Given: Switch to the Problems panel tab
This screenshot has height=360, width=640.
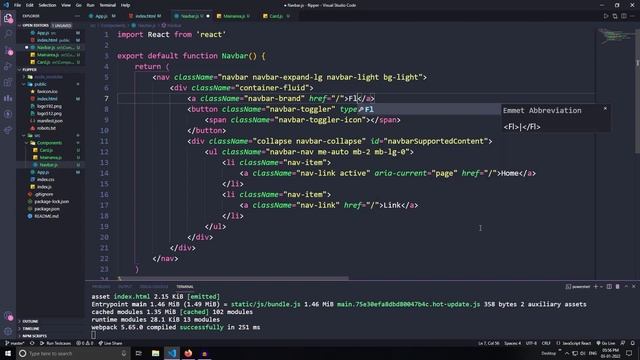Looking at the screenshot, I should pyautogui.click(x=101, y=287).
